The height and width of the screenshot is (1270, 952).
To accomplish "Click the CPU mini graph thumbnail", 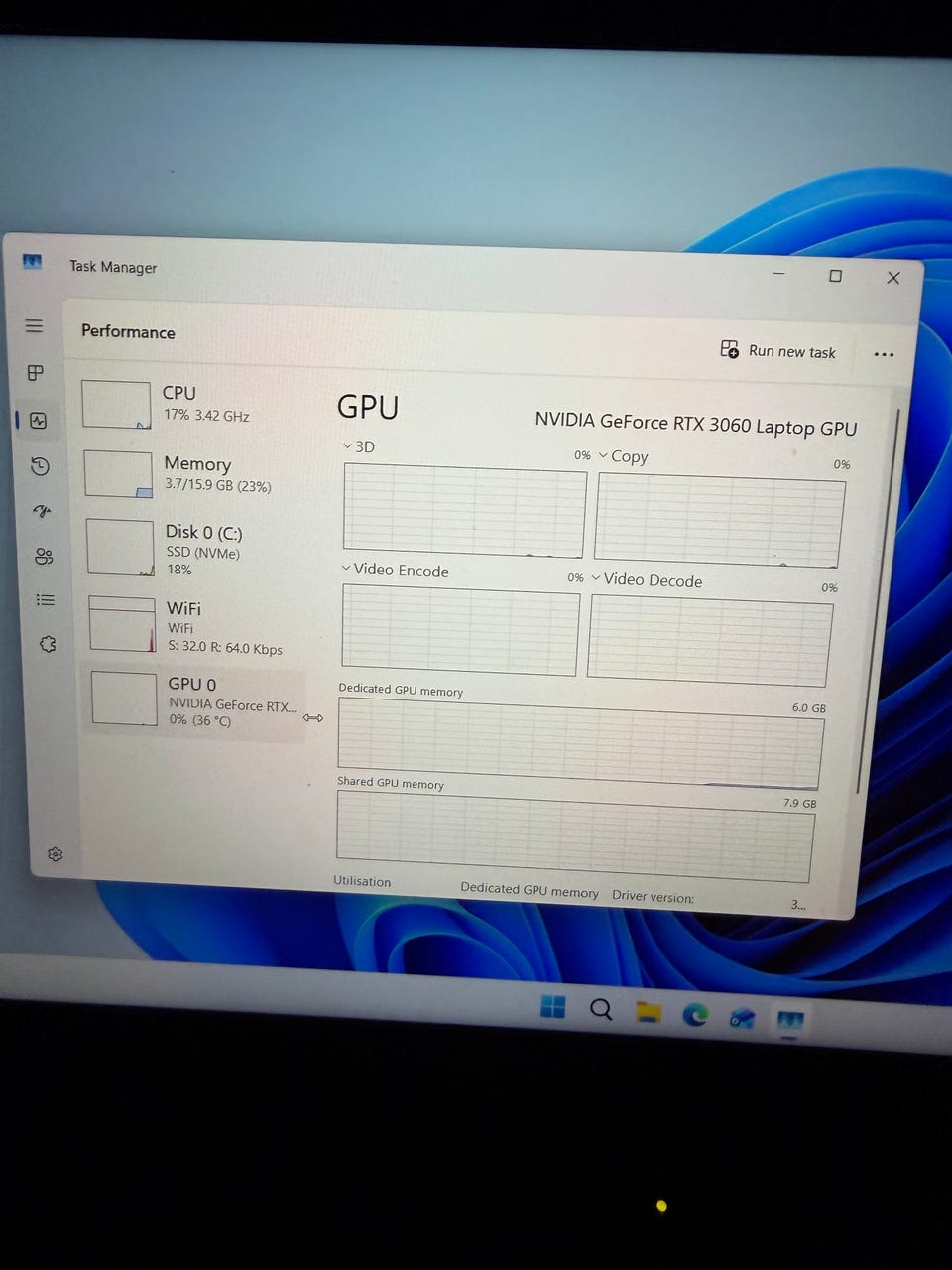I will click(116, 405).
